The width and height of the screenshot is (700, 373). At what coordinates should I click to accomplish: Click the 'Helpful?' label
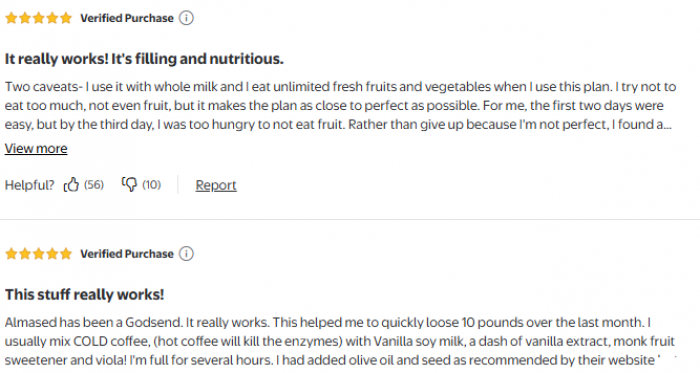(x=29, y=185)
